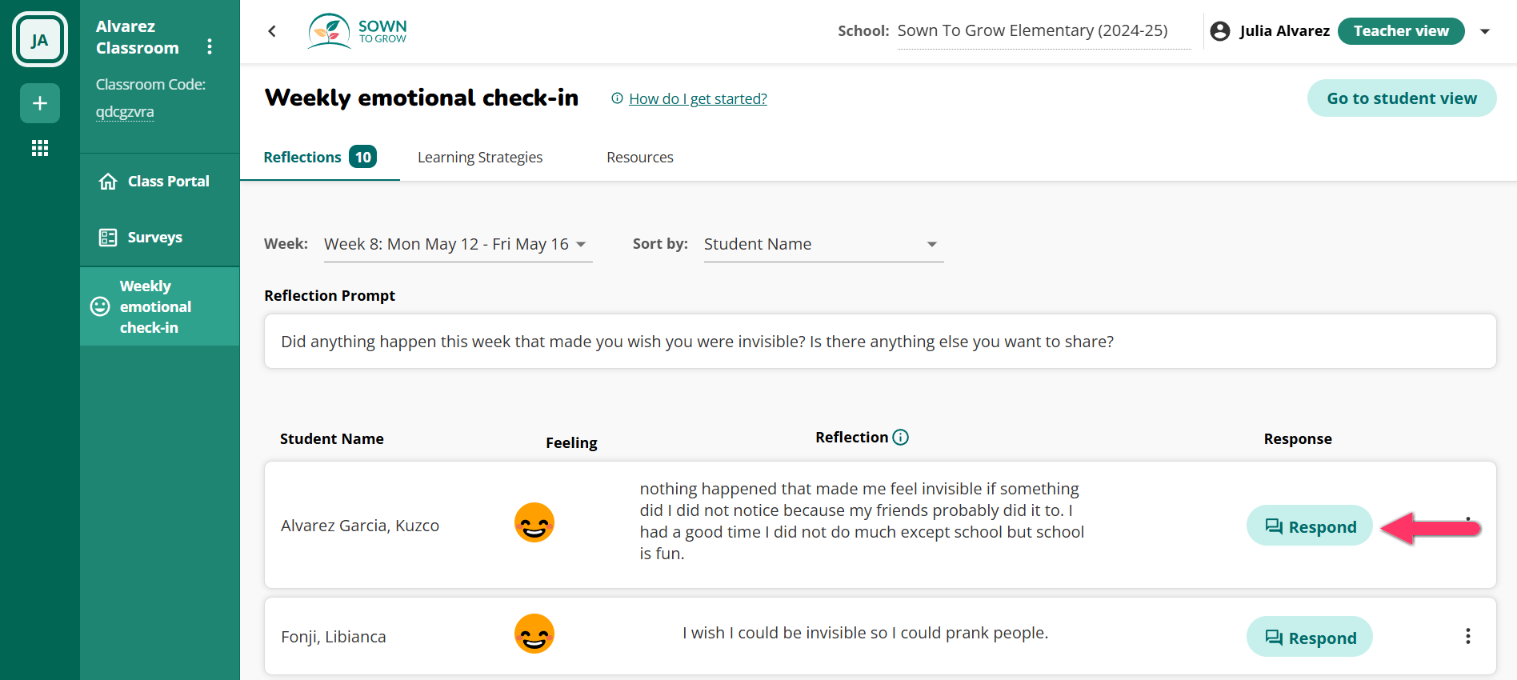The image size is (1517, 680).
Task: Click the Go to student view button
Action: point(1401,98)
